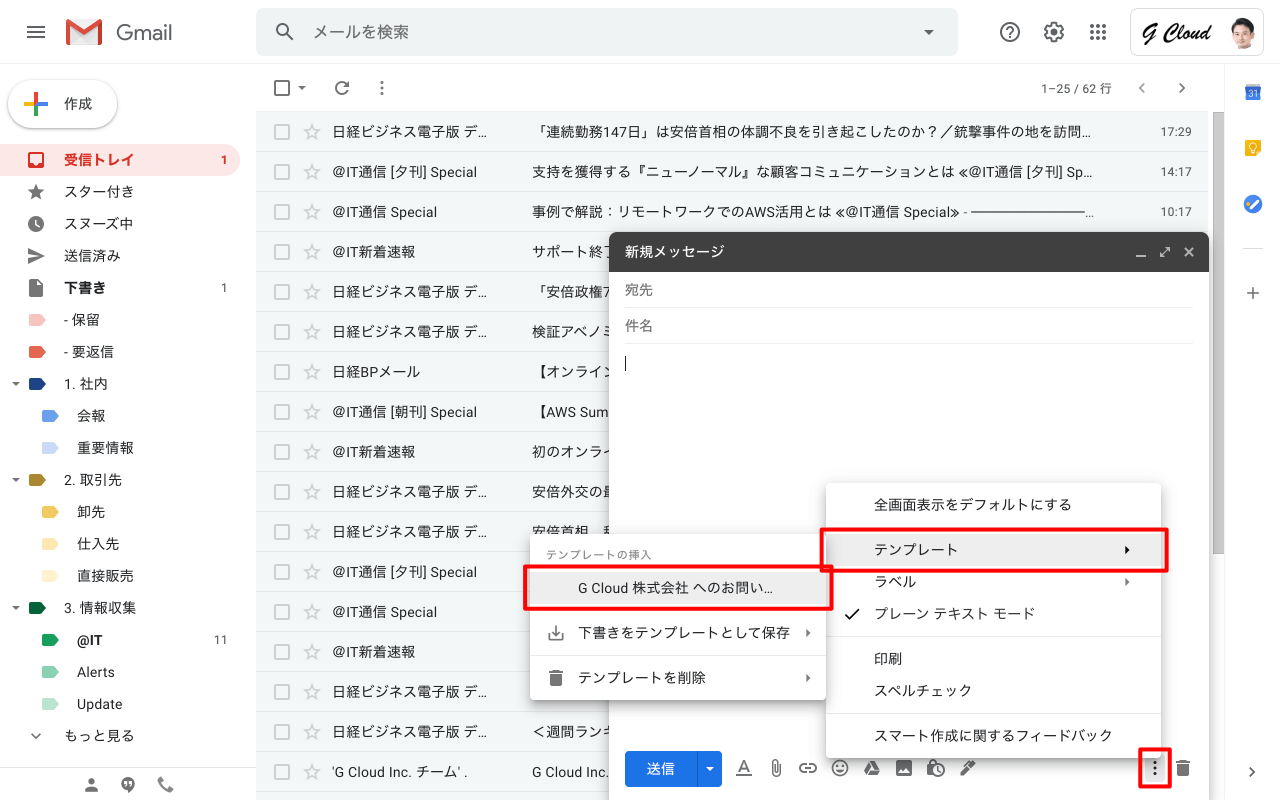Star the 17:29 日経ビジネス電子版 email
The image size is (1280, 800).
[312, 132]
